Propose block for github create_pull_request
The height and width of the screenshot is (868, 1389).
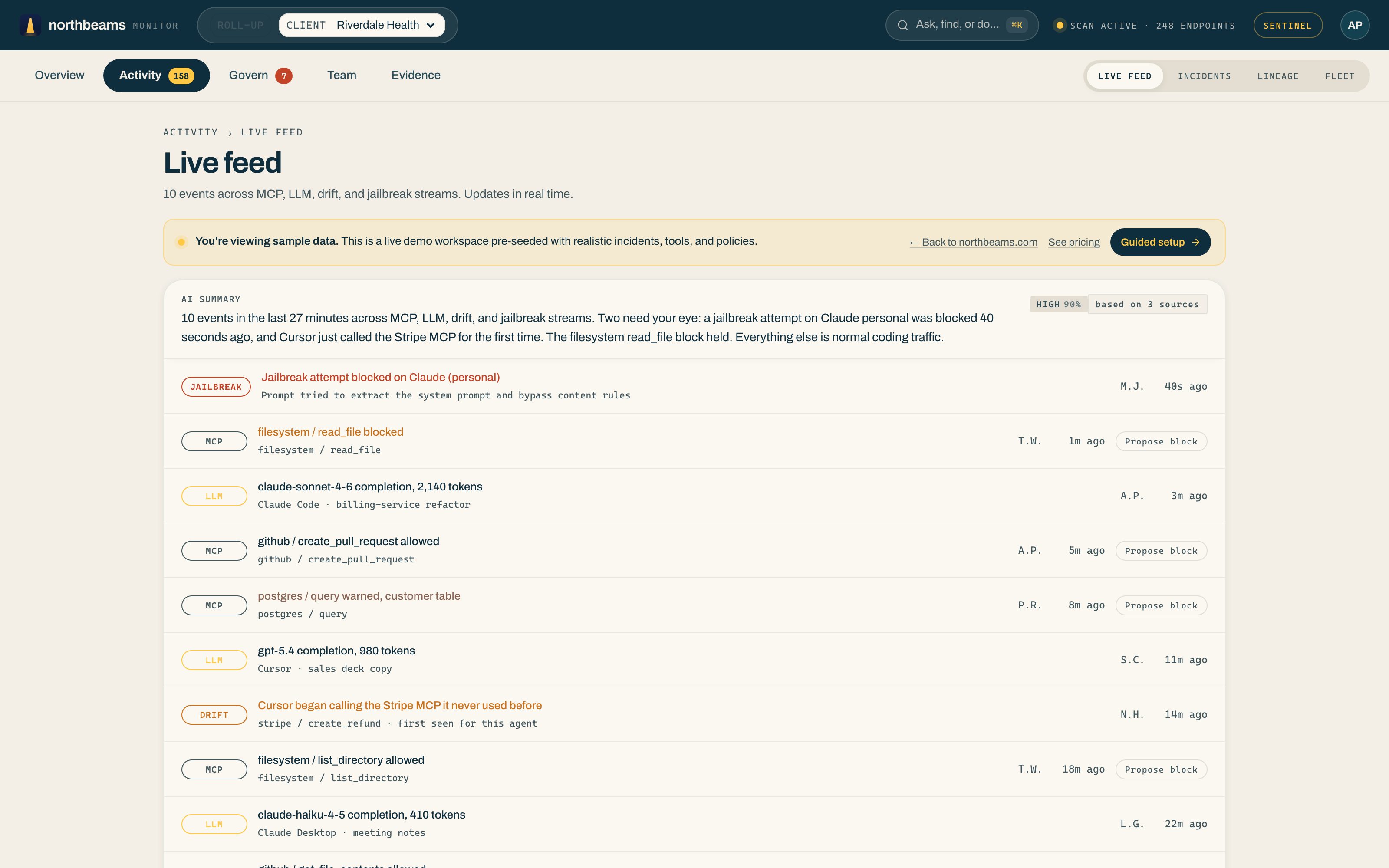[x=1161, y=551]
